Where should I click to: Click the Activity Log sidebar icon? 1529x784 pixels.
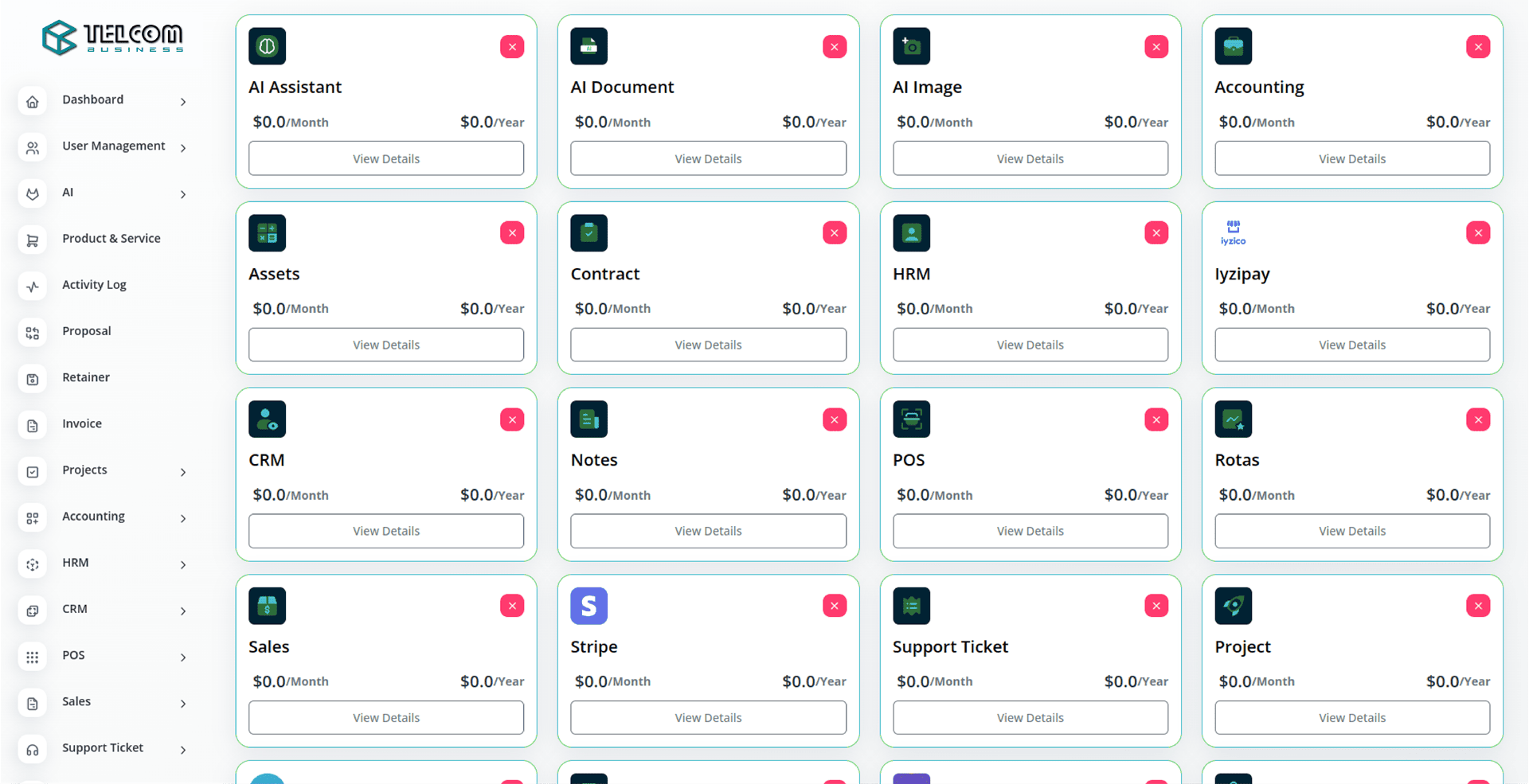click(33, 287)
